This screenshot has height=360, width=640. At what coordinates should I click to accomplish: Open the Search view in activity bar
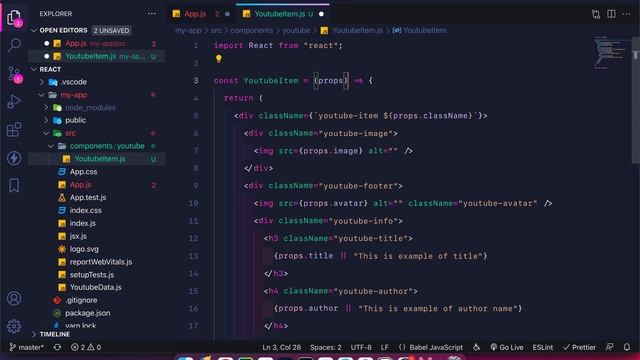tap(14, 45)
